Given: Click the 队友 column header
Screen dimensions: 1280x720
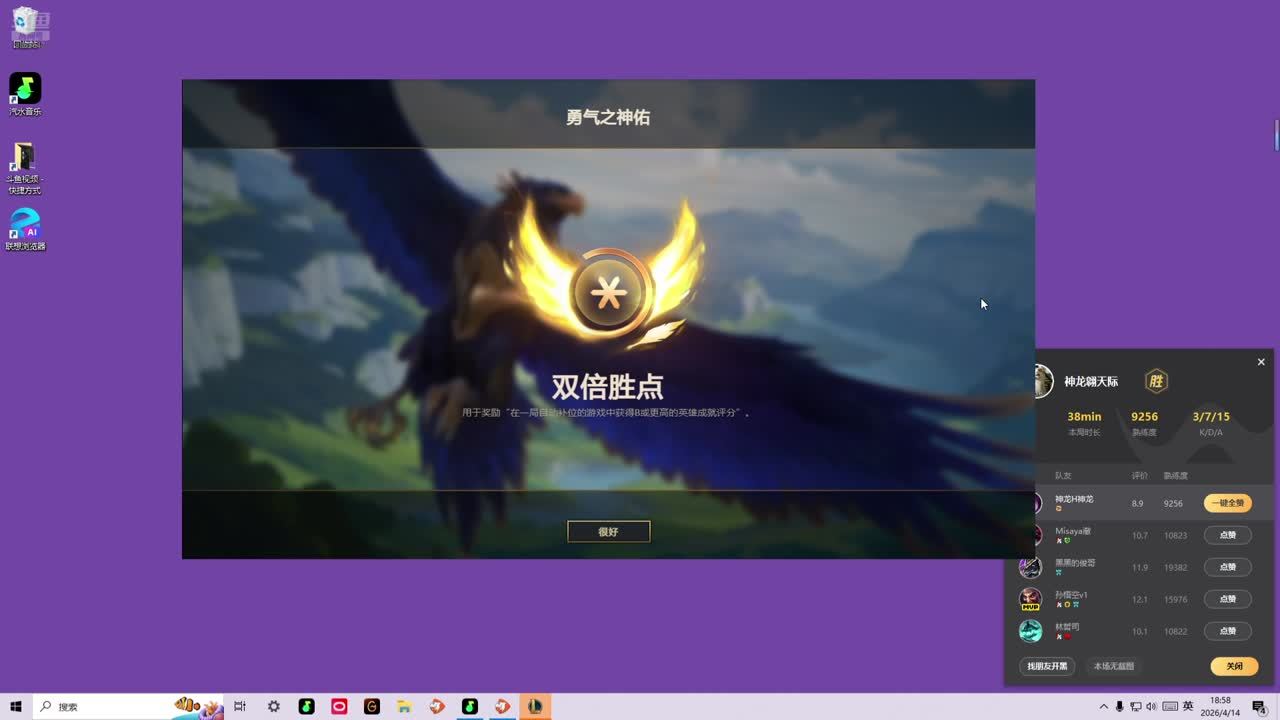Looking at the screenshot, I should click(x=1063, y=476).
